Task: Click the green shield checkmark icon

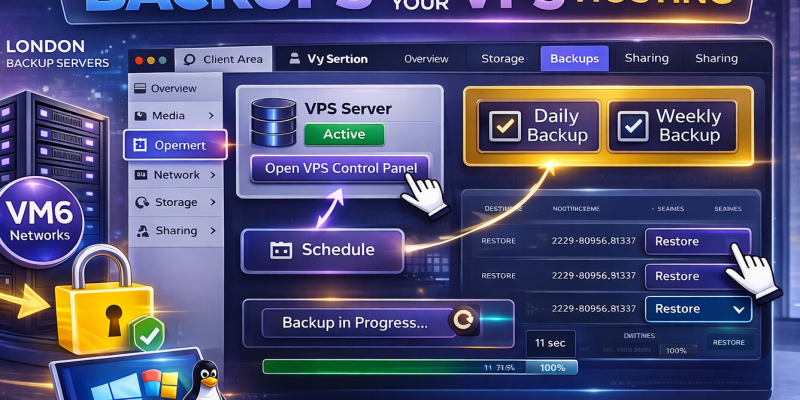Action: (147, 335)
